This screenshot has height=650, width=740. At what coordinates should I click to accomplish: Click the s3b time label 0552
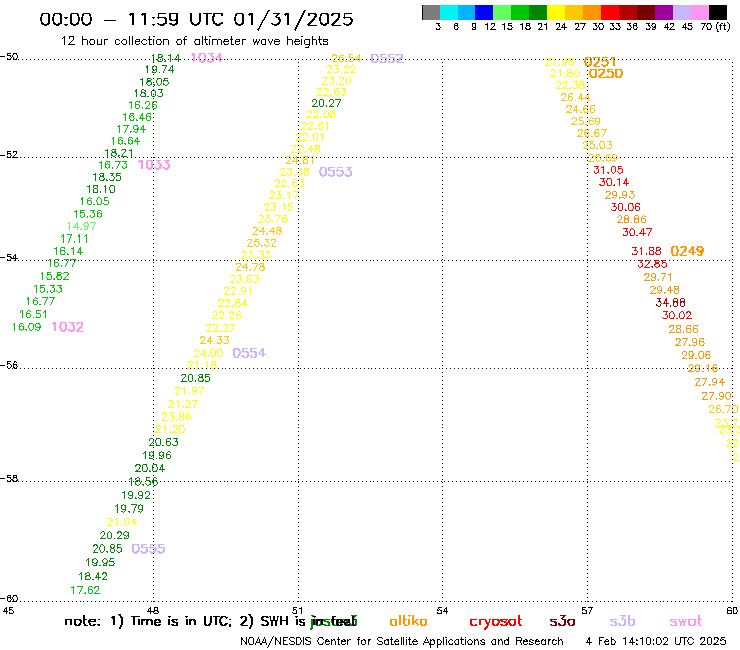tap(387, 58)
